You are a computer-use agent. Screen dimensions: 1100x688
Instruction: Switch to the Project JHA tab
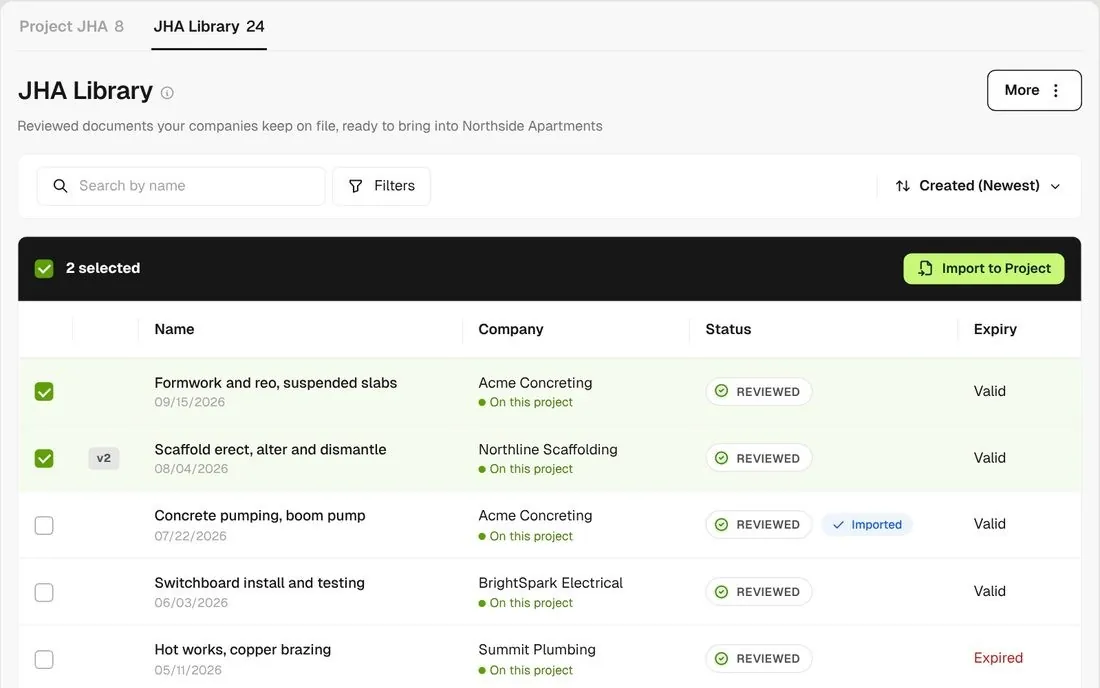72,27
